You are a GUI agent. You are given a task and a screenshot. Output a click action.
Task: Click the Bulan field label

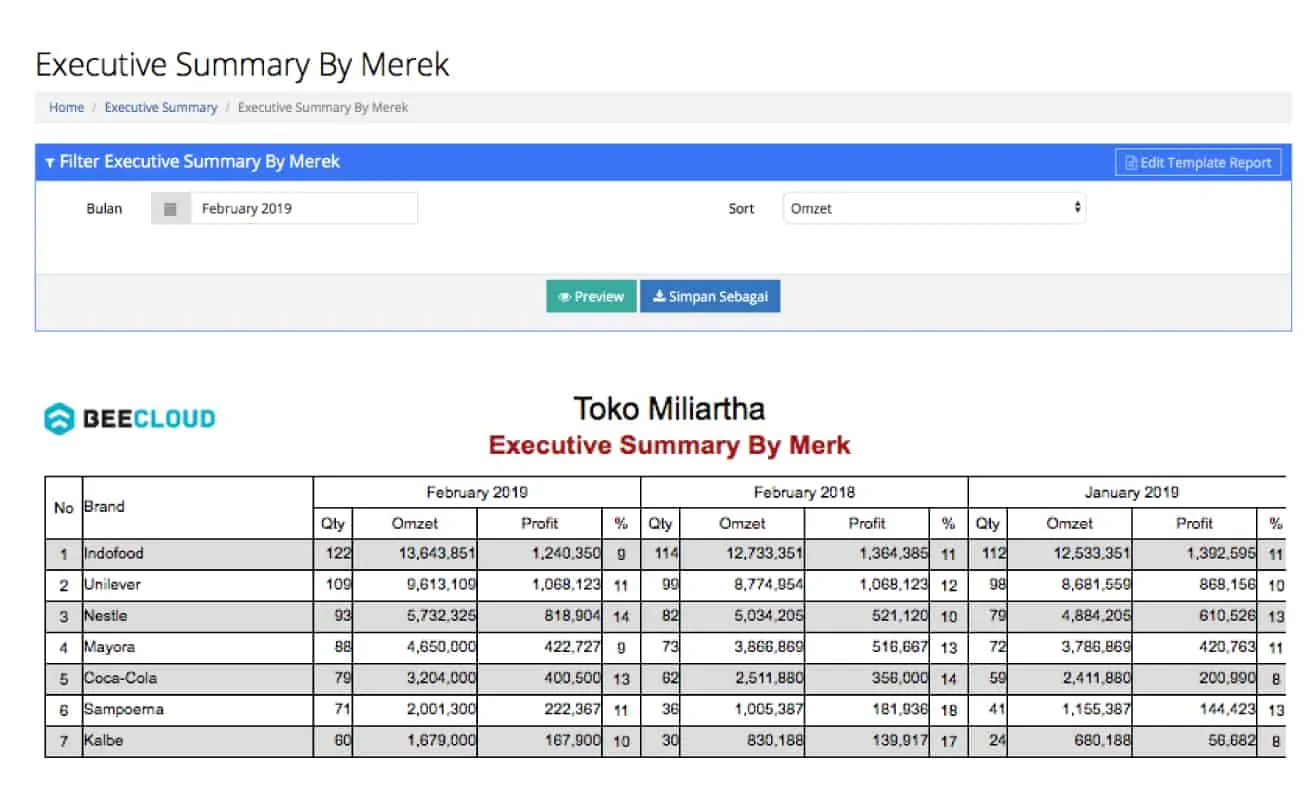click(x=104, y=209)
